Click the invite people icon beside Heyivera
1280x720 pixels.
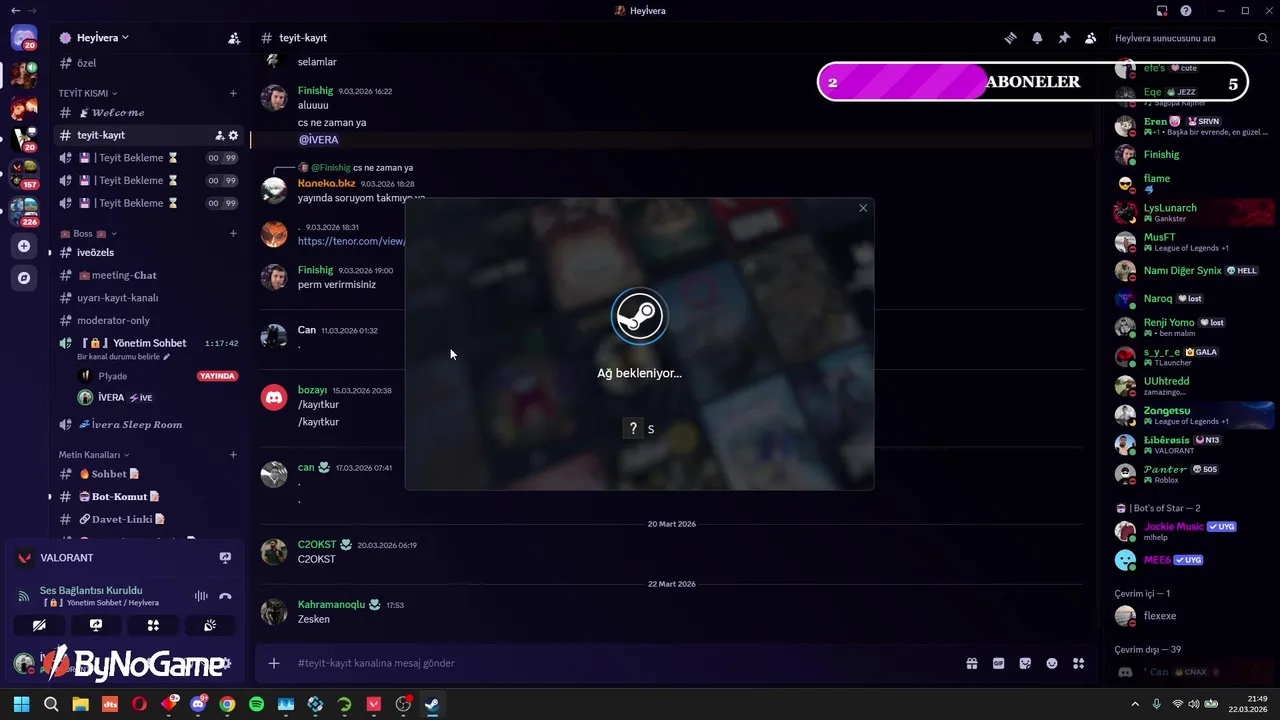point(234,38)
